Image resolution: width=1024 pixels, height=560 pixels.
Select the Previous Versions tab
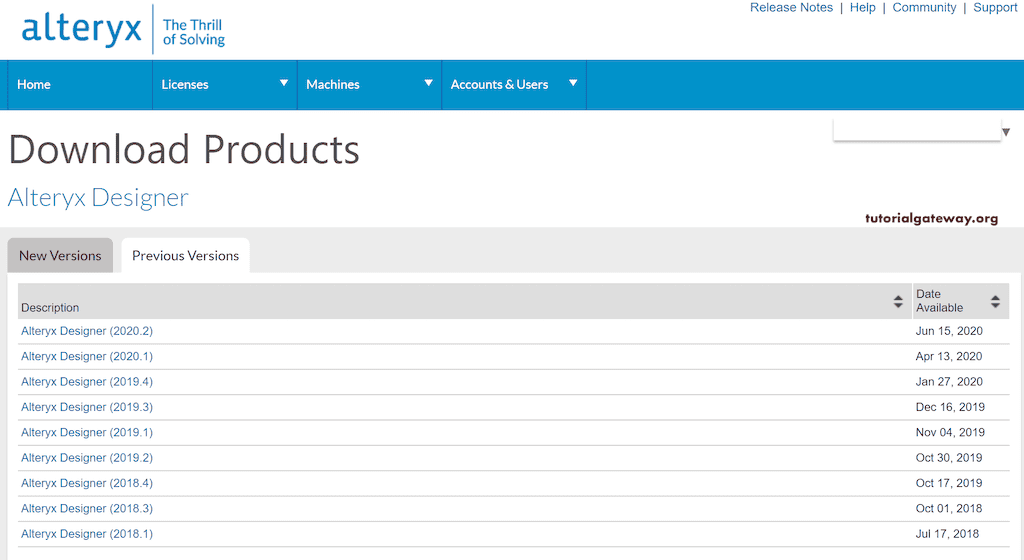pos(185,256)
